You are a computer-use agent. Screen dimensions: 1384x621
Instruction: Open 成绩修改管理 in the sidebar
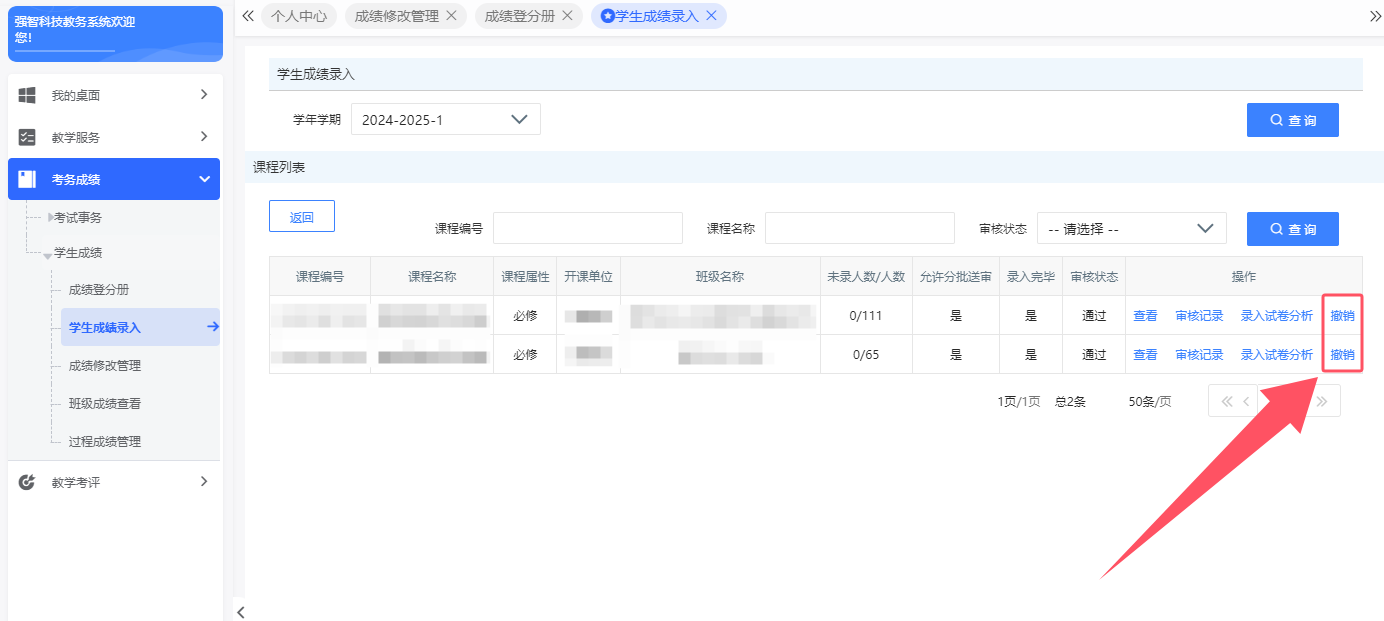[x=105, y=366]
